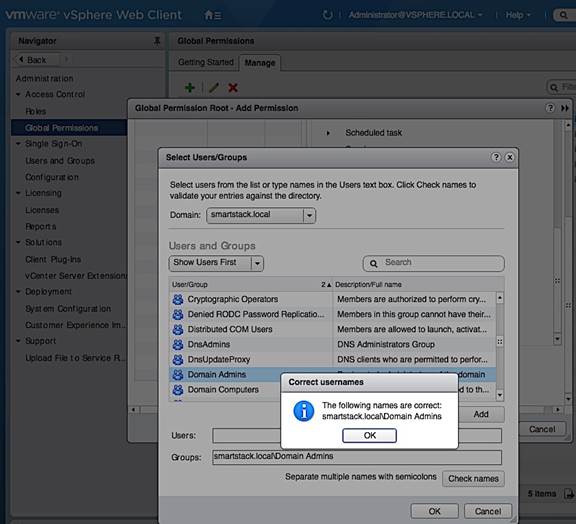Collapse the Licensing tree node
The image size is (576, 524).
18,193
